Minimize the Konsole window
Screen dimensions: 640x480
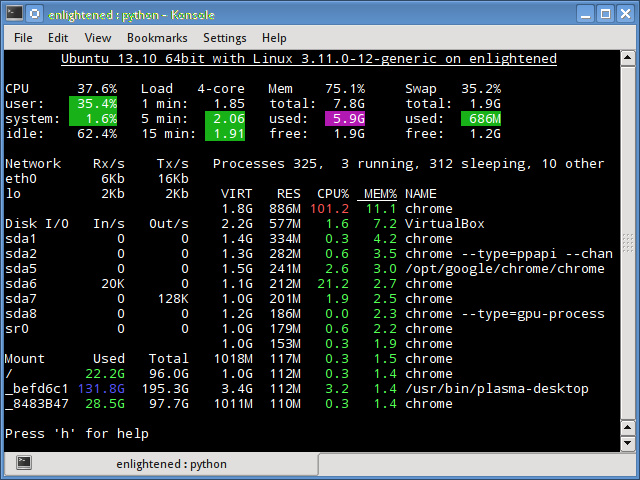coord(585,13)
